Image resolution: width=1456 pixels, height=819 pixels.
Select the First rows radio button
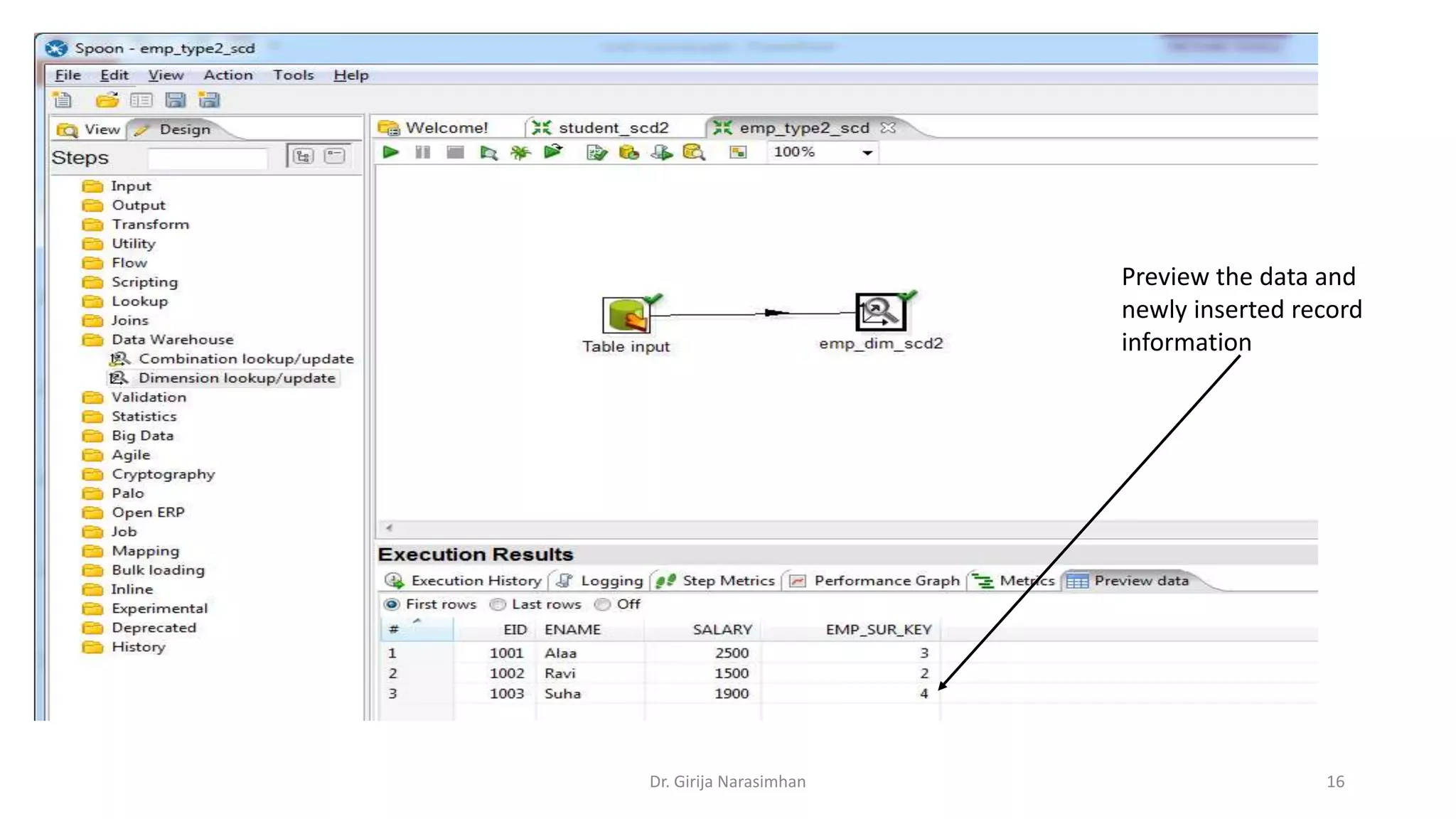[x=392, y=604]
